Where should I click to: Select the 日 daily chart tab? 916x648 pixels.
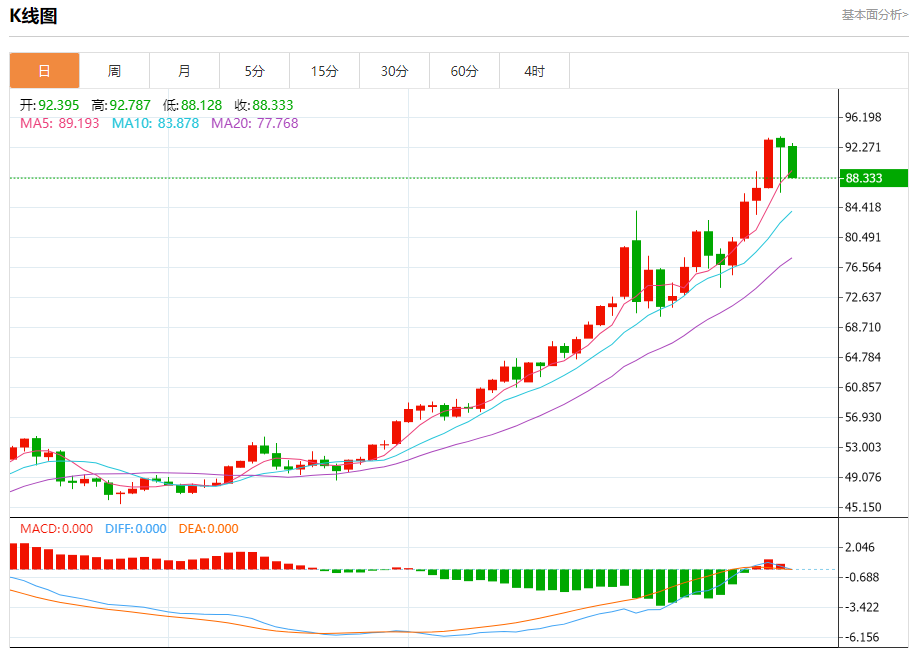click(x=44, y=71)
